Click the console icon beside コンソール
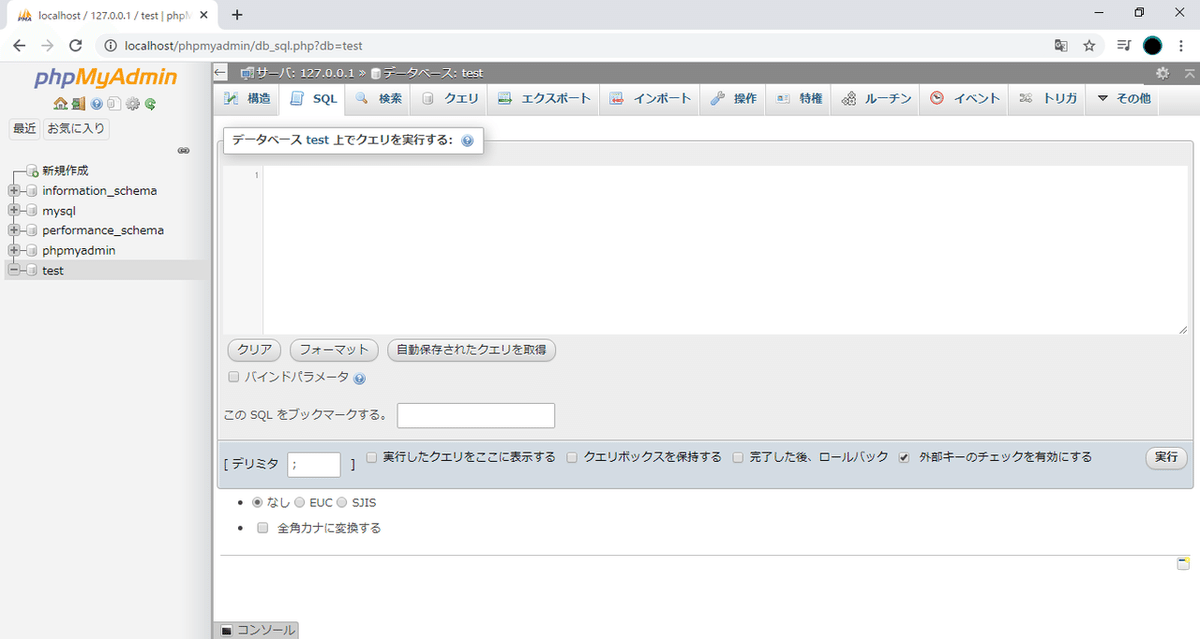Image resolution: width=1200 pixels, height=639 pixels. pos(226,631)
